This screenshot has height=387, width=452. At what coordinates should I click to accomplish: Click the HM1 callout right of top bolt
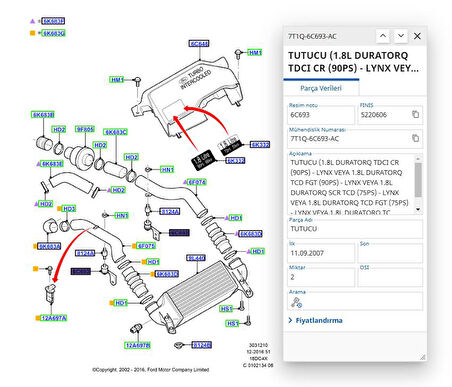pos(255,53)
